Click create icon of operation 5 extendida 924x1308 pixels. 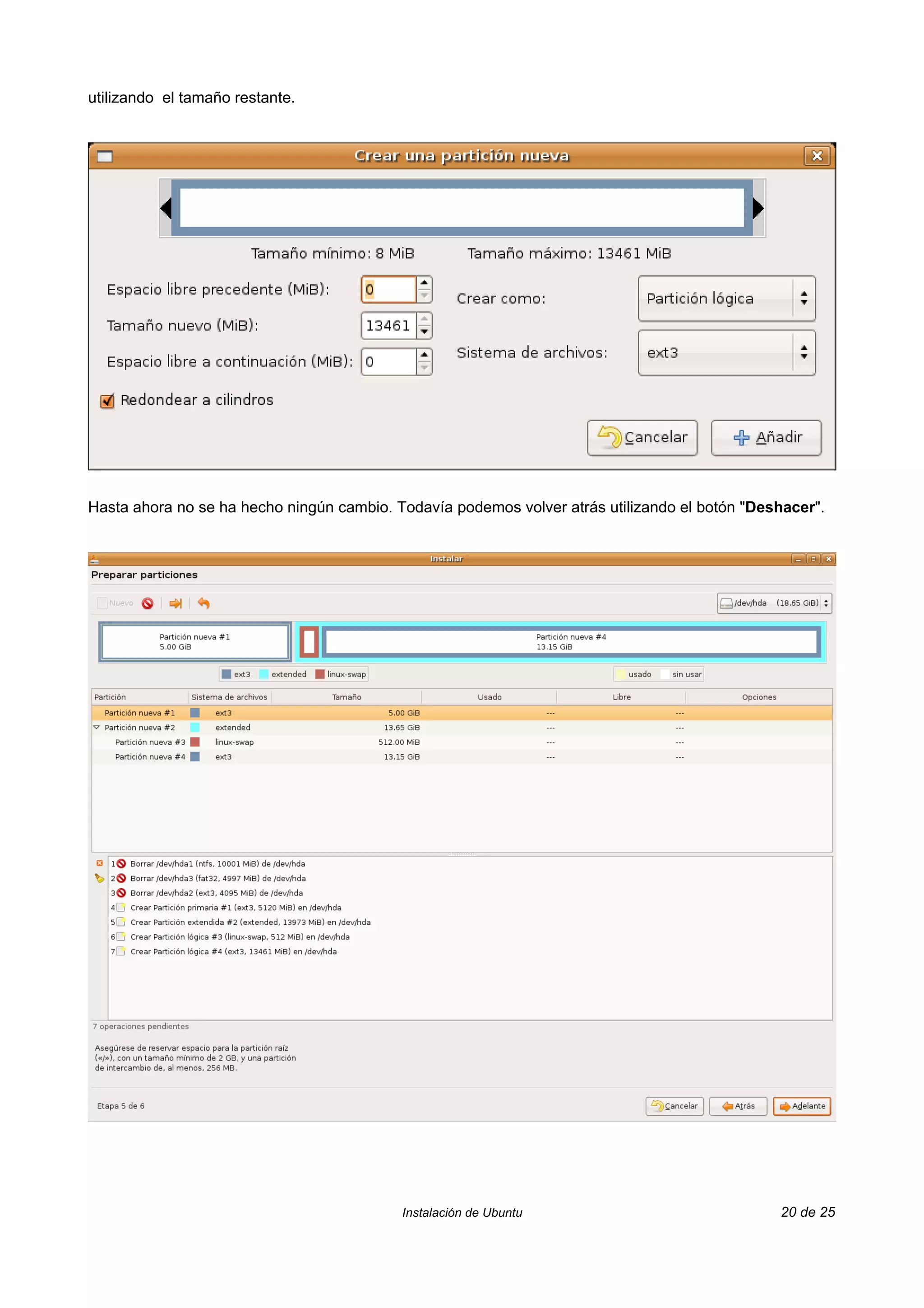(x=121, y=922)
